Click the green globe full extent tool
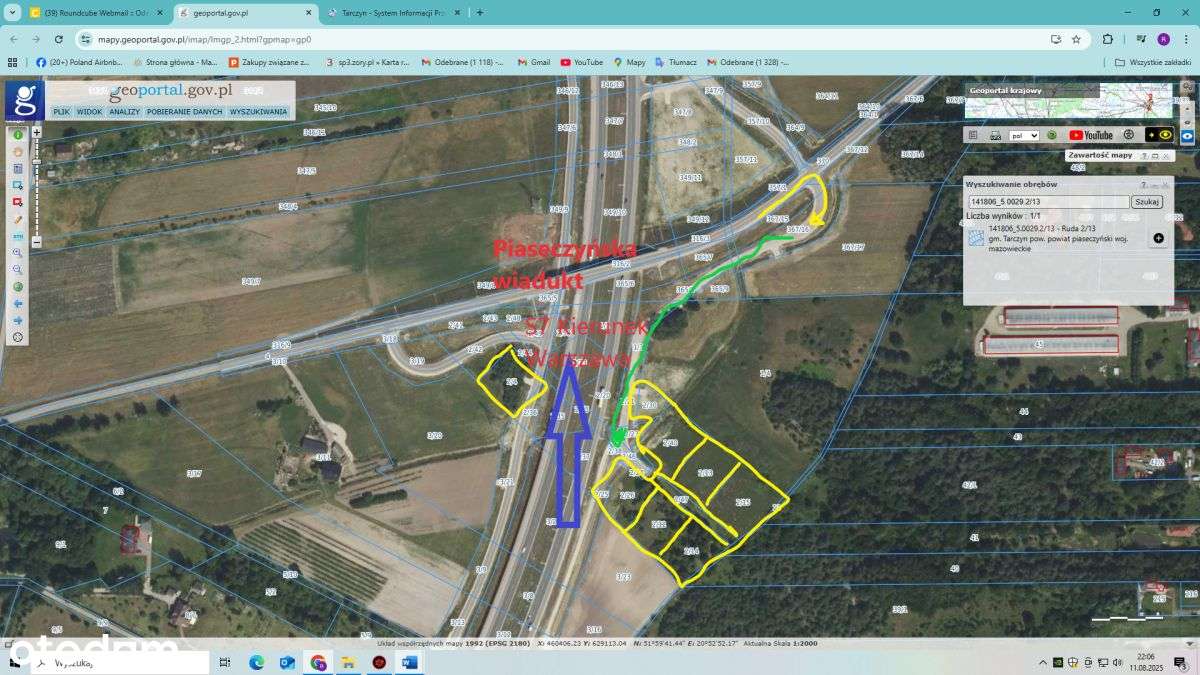Image resolution: width=1200 pixels, height=675 pixels. 18,287
